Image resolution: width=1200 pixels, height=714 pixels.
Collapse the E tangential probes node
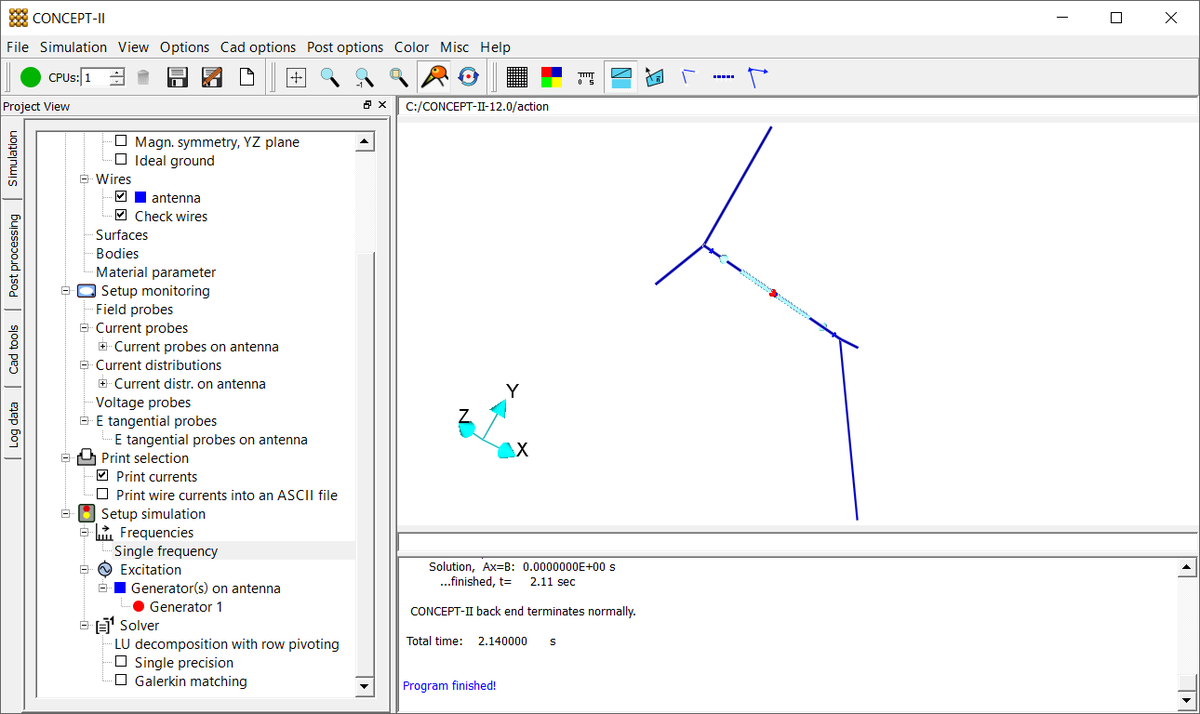(85, 421)
